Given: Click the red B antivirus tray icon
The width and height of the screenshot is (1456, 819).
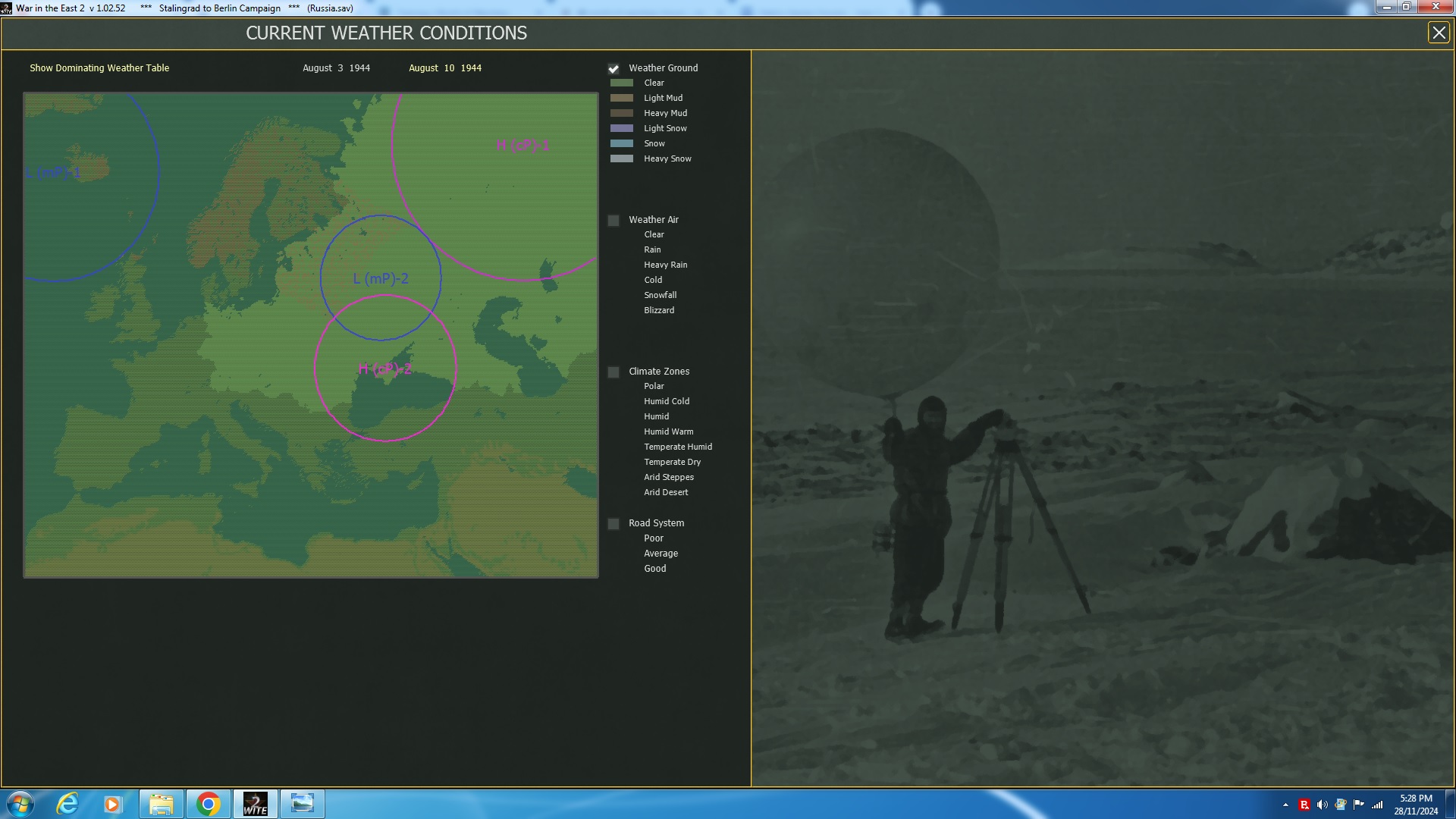Looking at the screenshot, I should tap(1304, 805).
